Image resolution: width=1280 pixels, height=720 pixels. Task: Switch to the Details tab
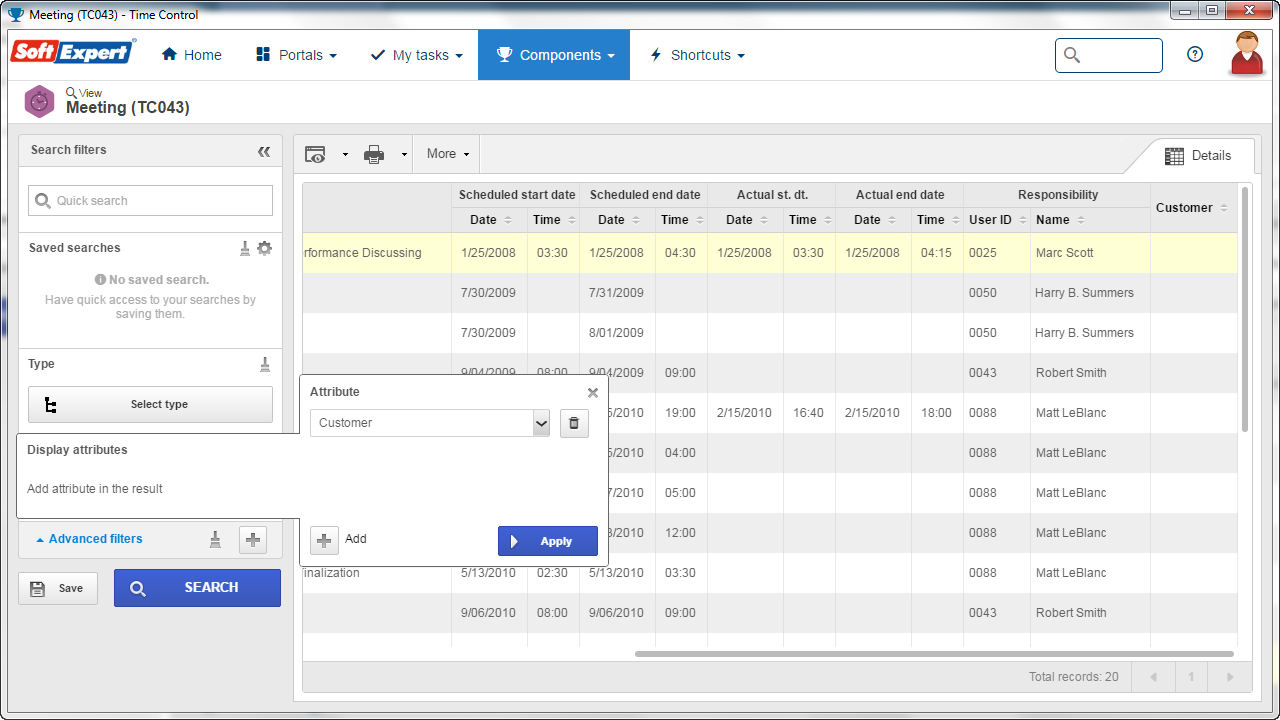[x=1198, y=156]
